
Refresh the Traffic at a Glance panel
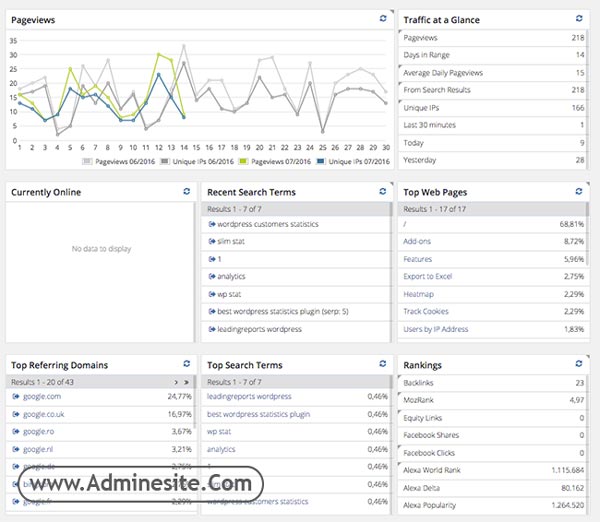579,18
